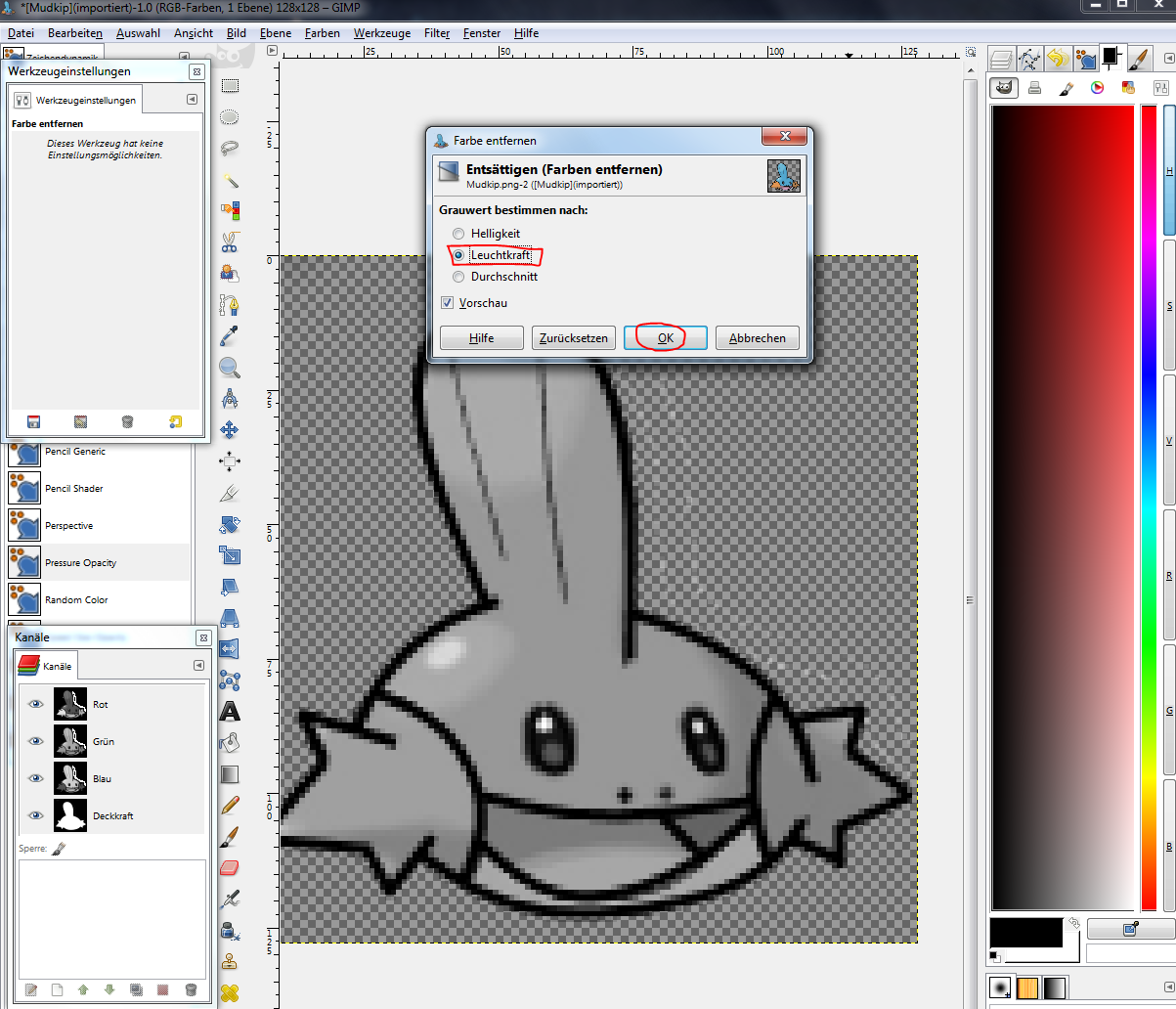Image resolution: width=1176 pixels, height=1009 pixels.
Task: Open the Ebene menu
Action: pos(276,33)
